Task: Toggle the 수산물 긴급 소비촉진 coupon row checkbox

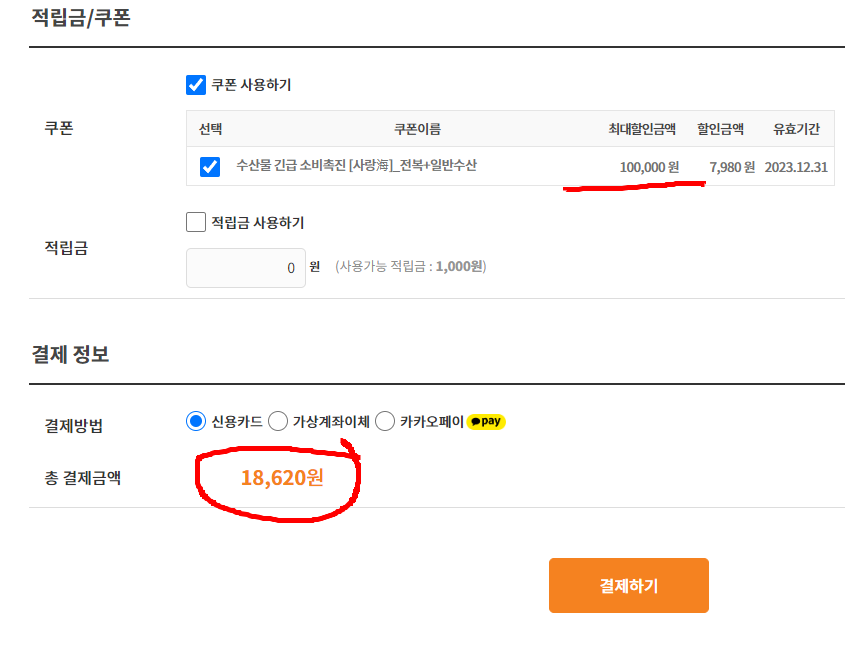Action: 210,167
